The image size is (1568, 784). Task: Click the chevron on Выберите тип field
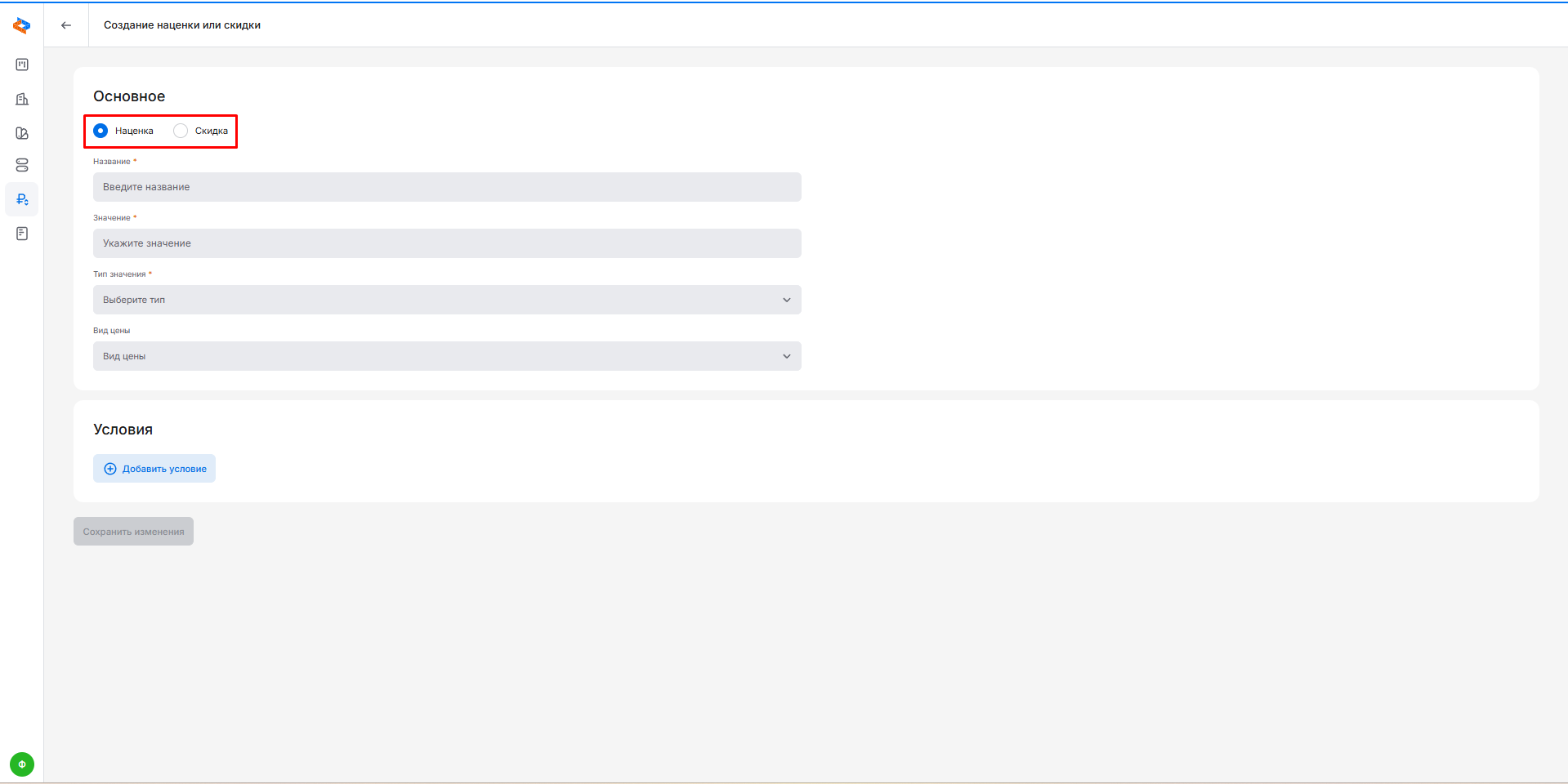[787, 300]
